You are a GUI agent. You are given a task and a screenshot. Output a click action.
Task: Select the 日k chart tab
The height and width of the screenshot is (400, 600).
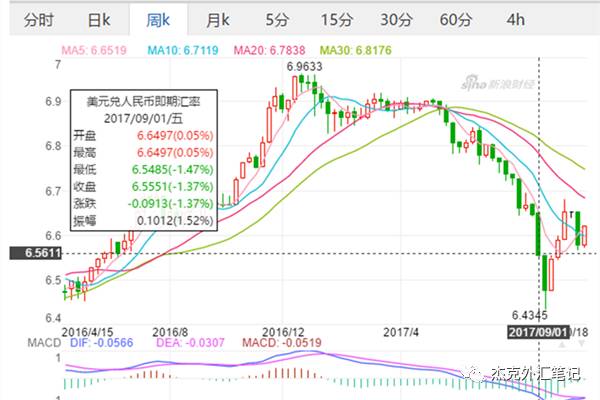(99, 20)
